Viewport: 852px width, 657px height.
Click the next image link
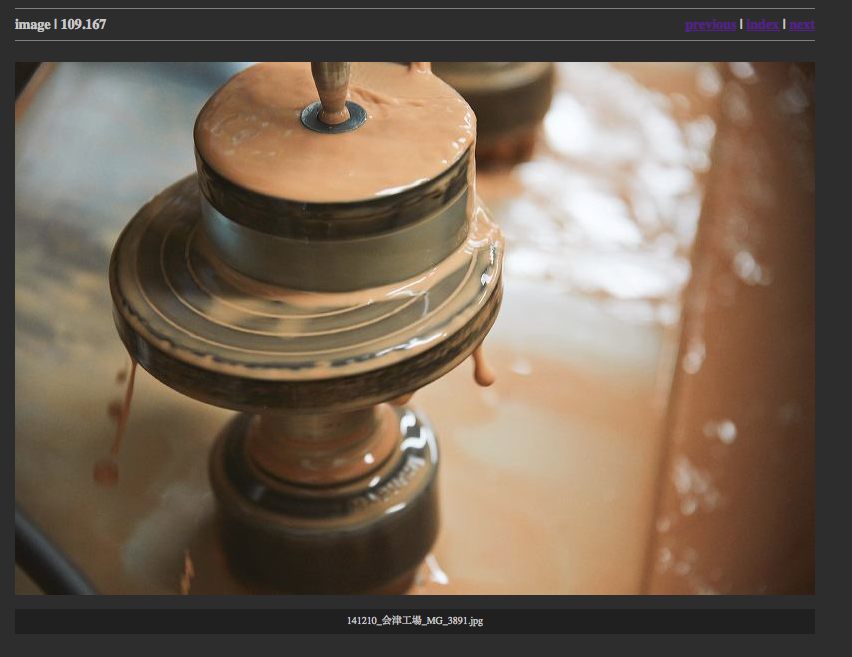click(801, 25)
